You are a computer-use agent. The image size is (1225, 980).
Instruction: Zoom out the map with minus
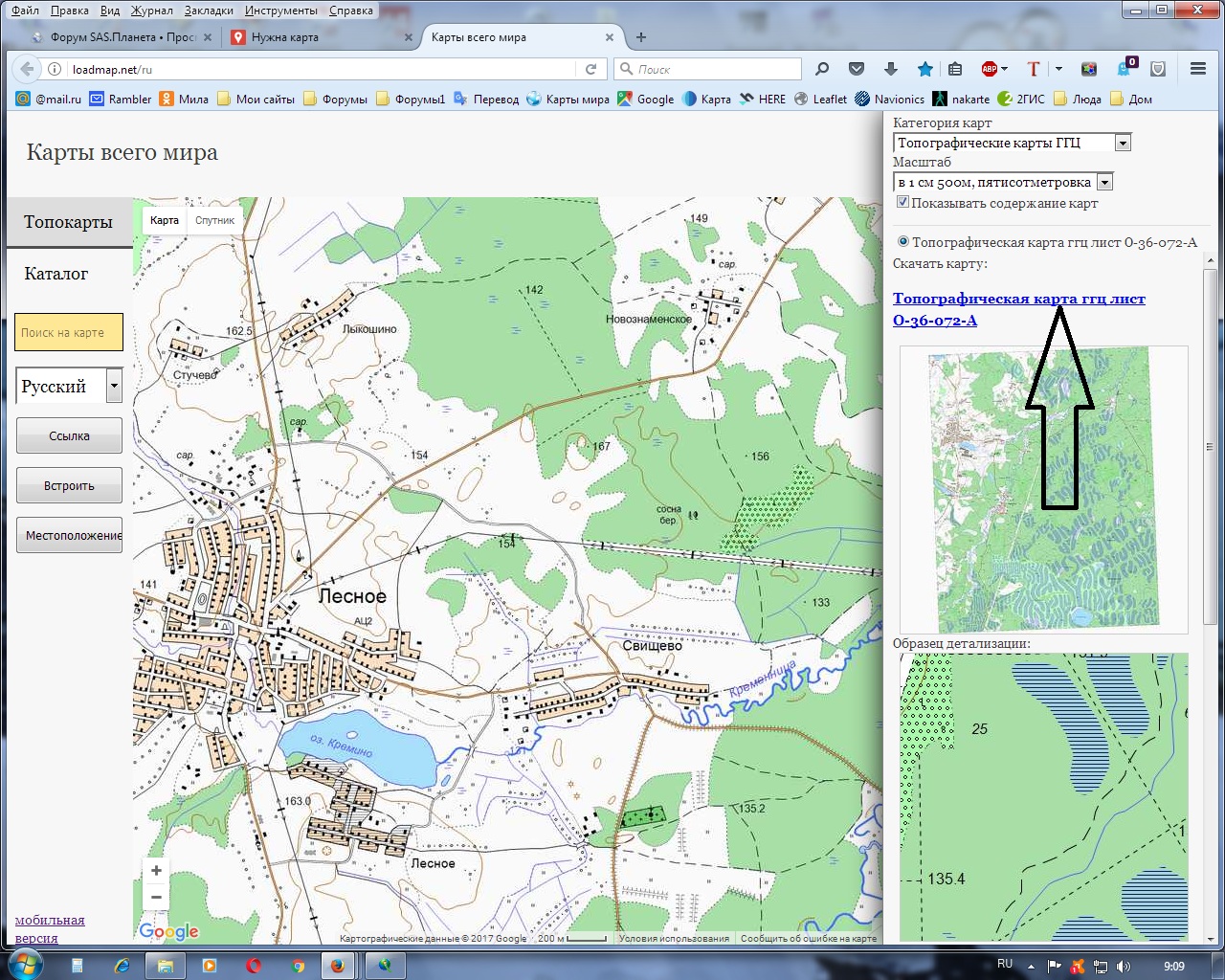point(156,898)
